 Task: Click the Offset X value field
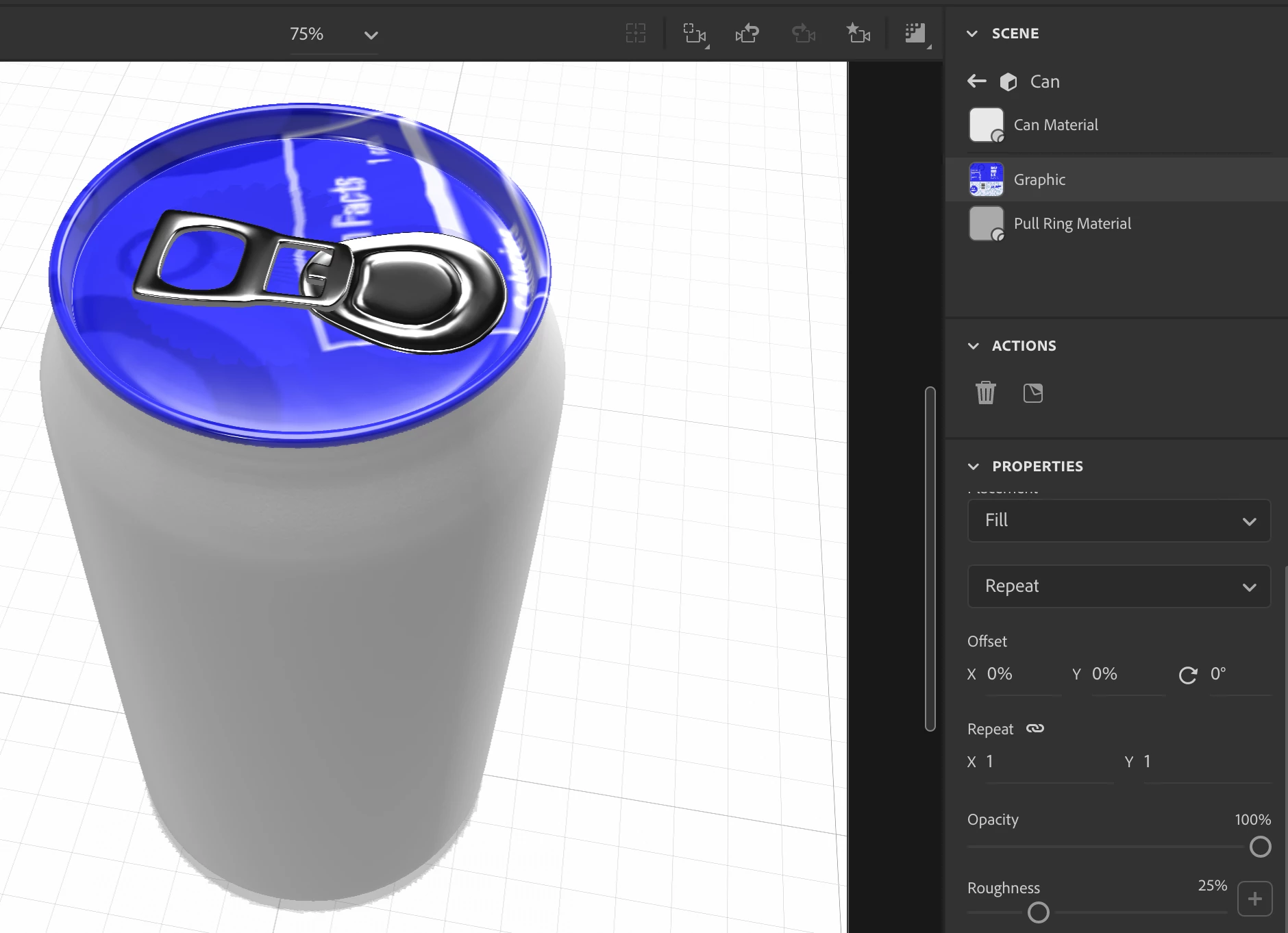click(1024, 674)
